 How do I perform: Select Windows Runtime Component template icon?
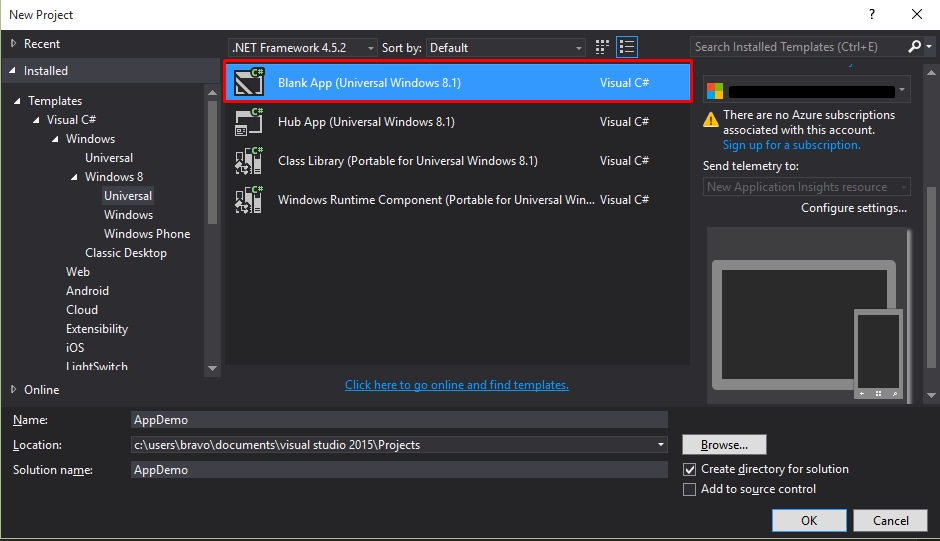point(249,200)
